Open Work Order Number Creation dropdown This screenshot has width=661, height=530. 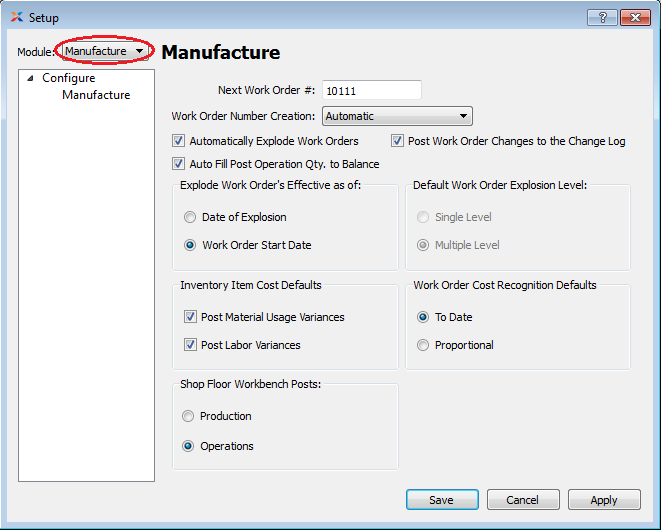(397, 116)
